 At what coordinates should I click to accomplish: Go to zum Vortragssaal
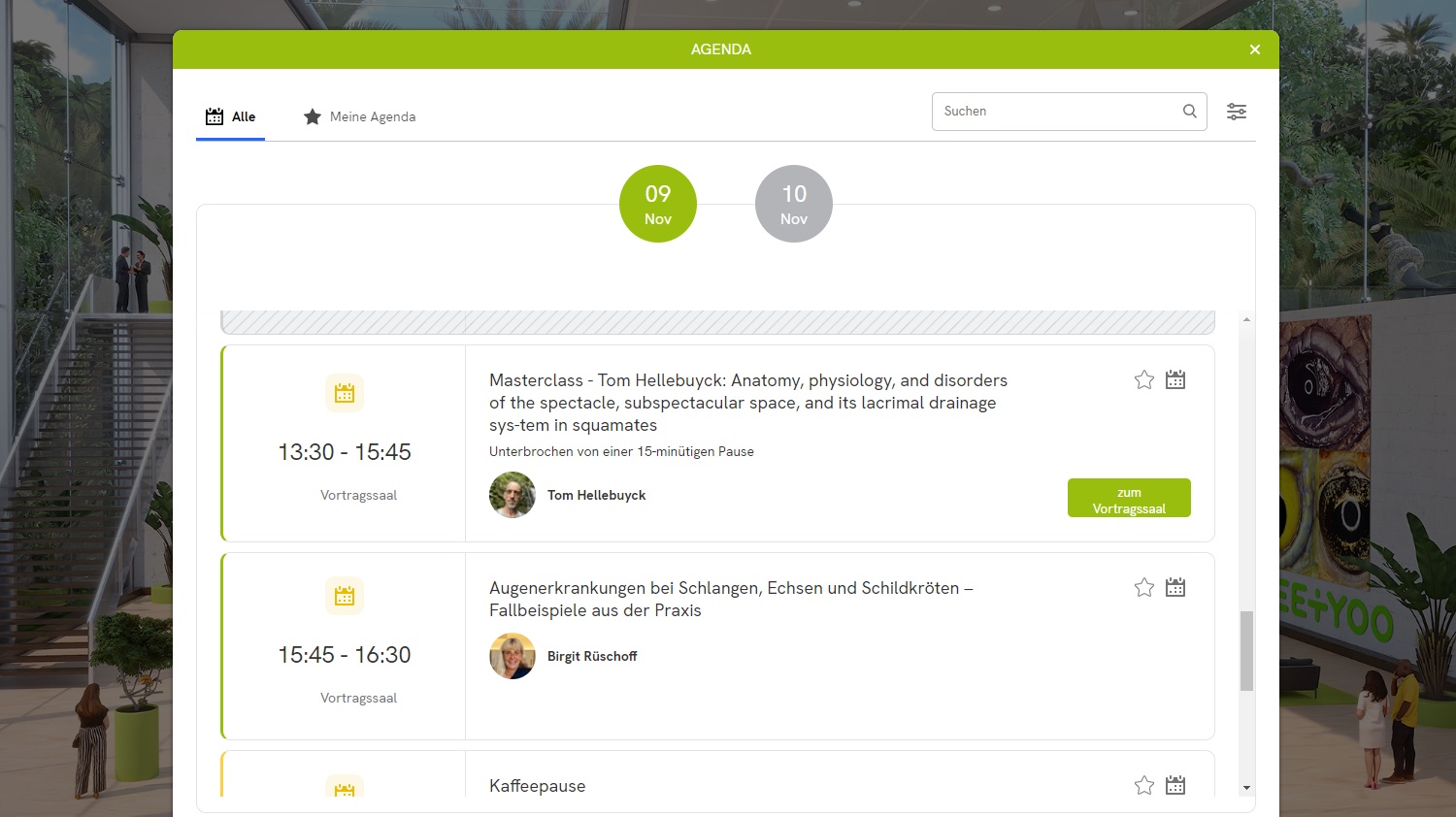[1129, 498]
